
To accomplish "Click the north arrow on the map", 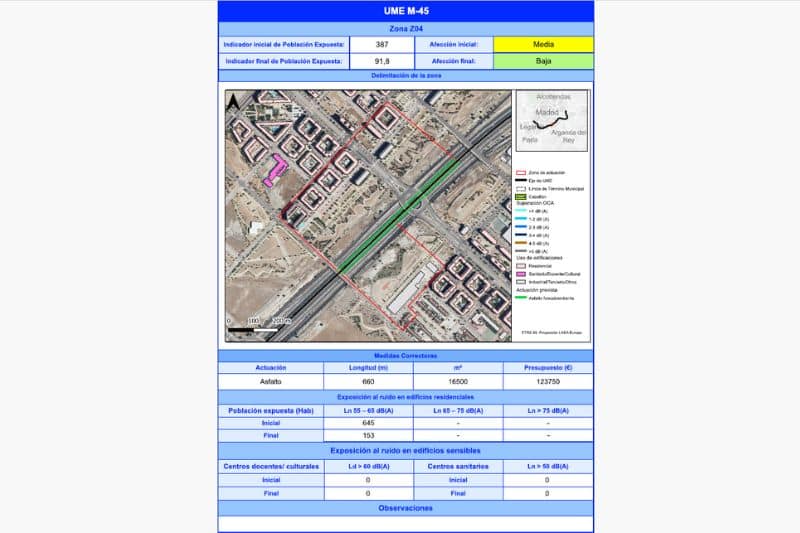I will [x=233, y=101].
